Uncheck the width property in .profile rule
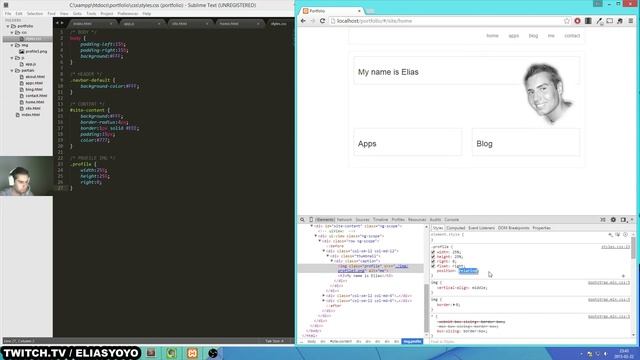The width and height of the screenshot is (640, 360). (x=433, y=252)
